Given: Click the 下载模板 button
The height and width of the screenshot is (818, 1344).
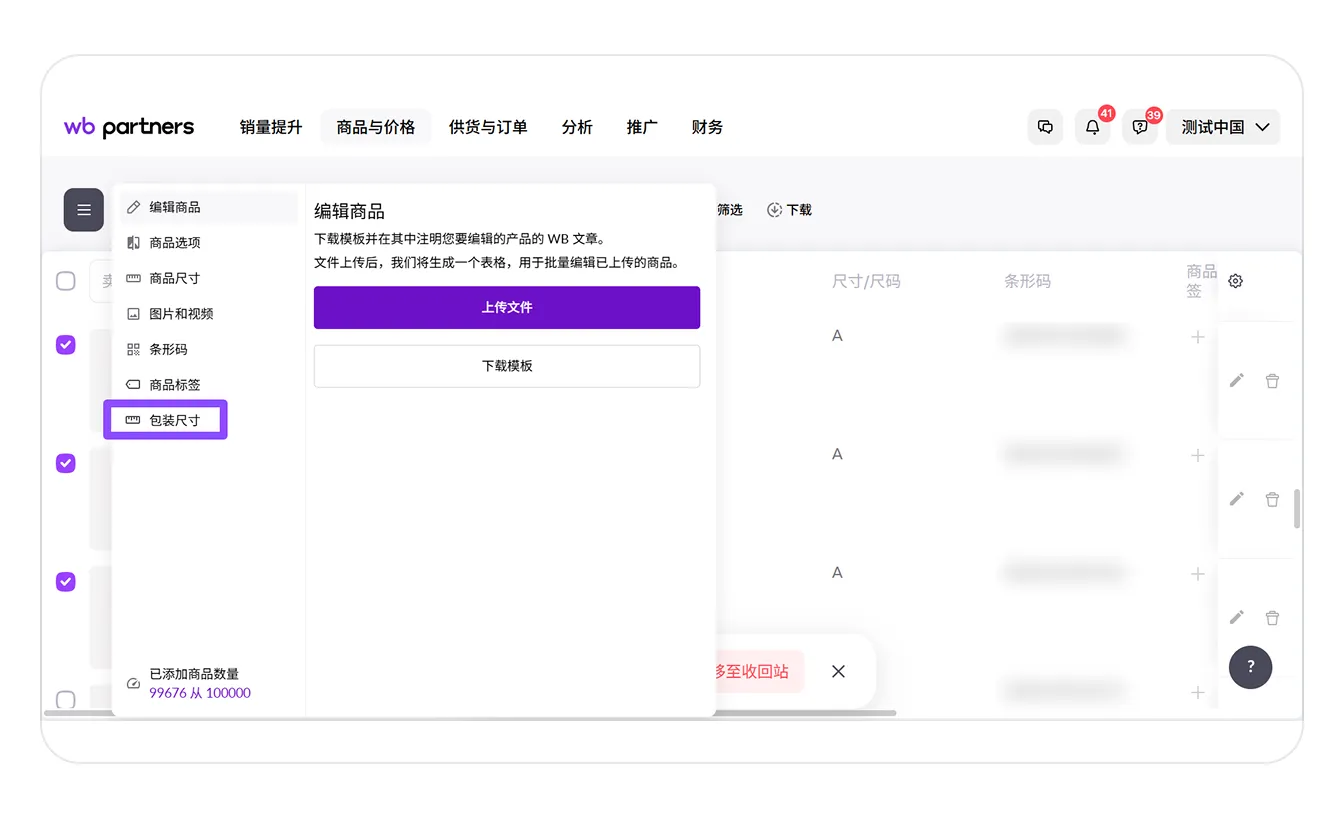Looking at the screenshot, I should click(x=507, y=366).
